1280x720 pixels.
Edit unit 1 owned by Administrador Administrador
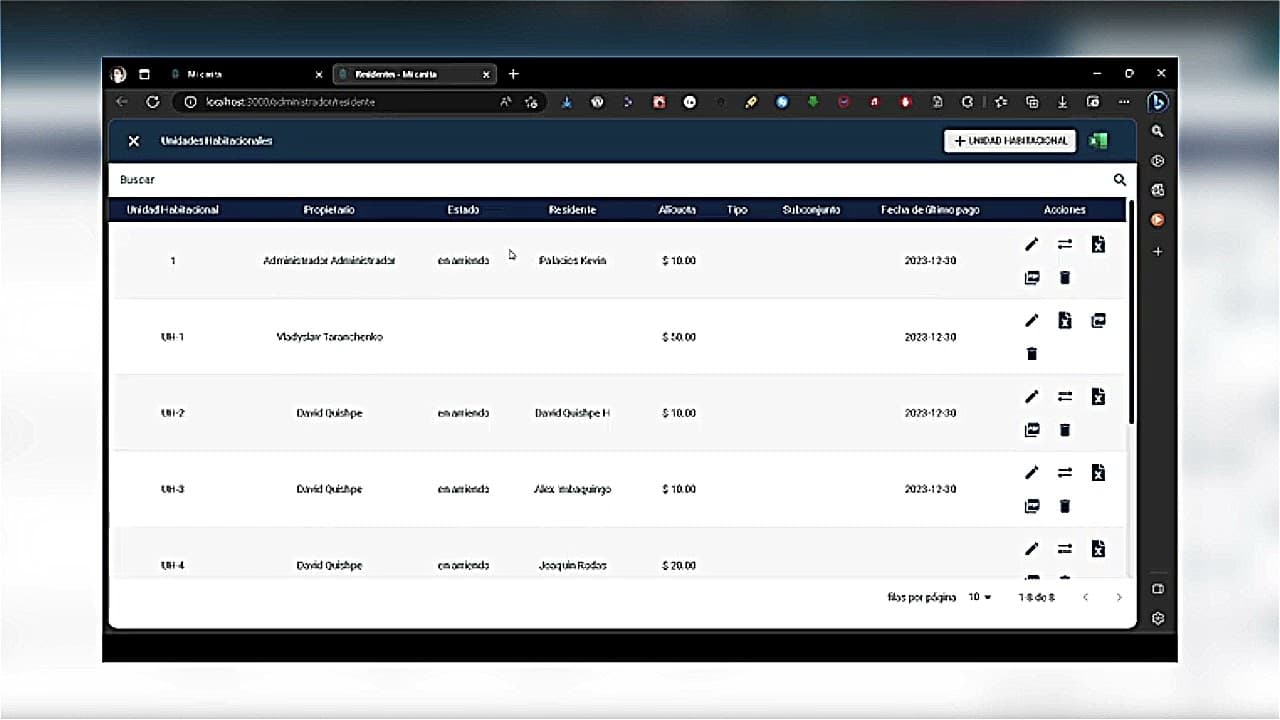(x=1032, y=244)
